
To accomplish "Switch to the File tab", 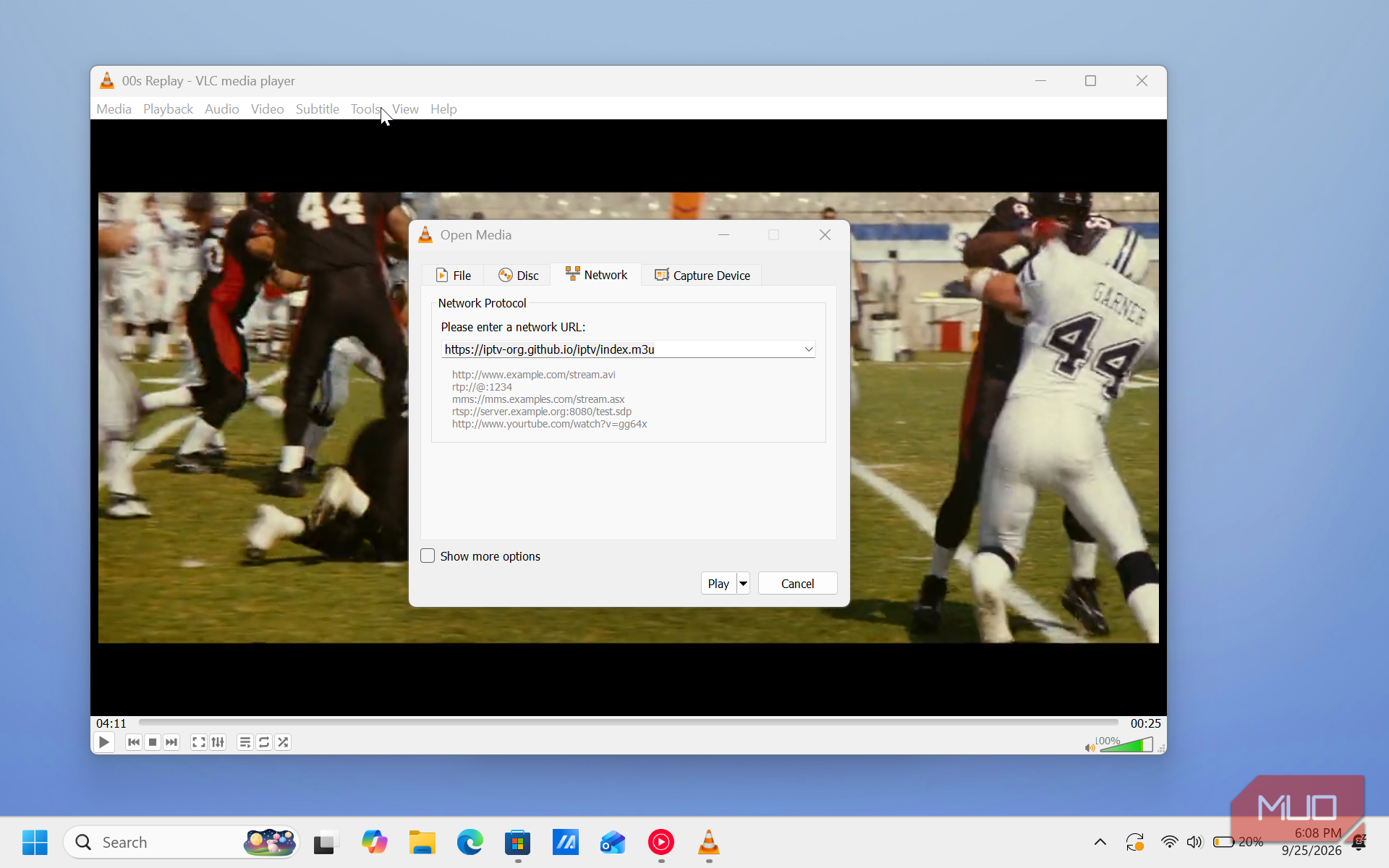I will 453,276.
